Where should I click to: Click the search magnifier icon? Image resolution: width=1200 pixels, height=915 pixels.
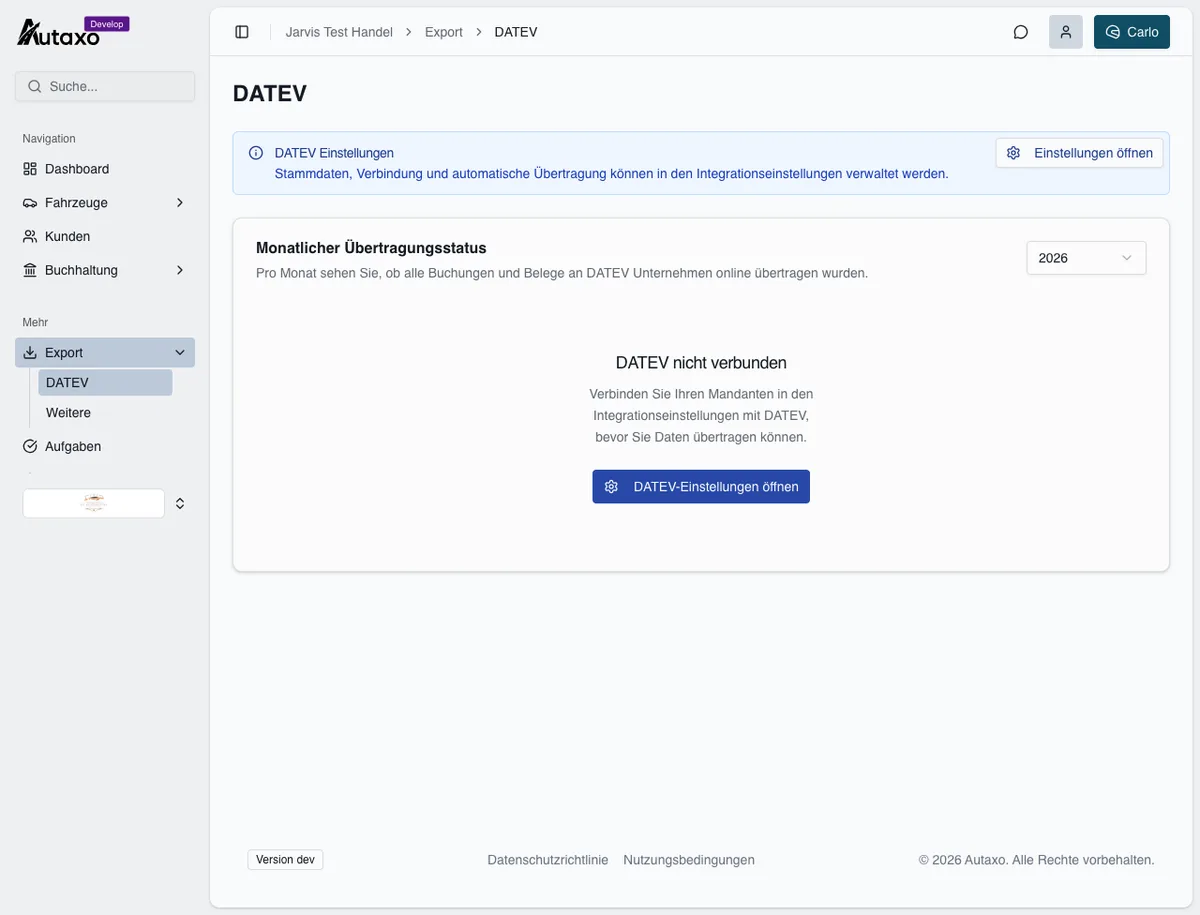point(35,86)
